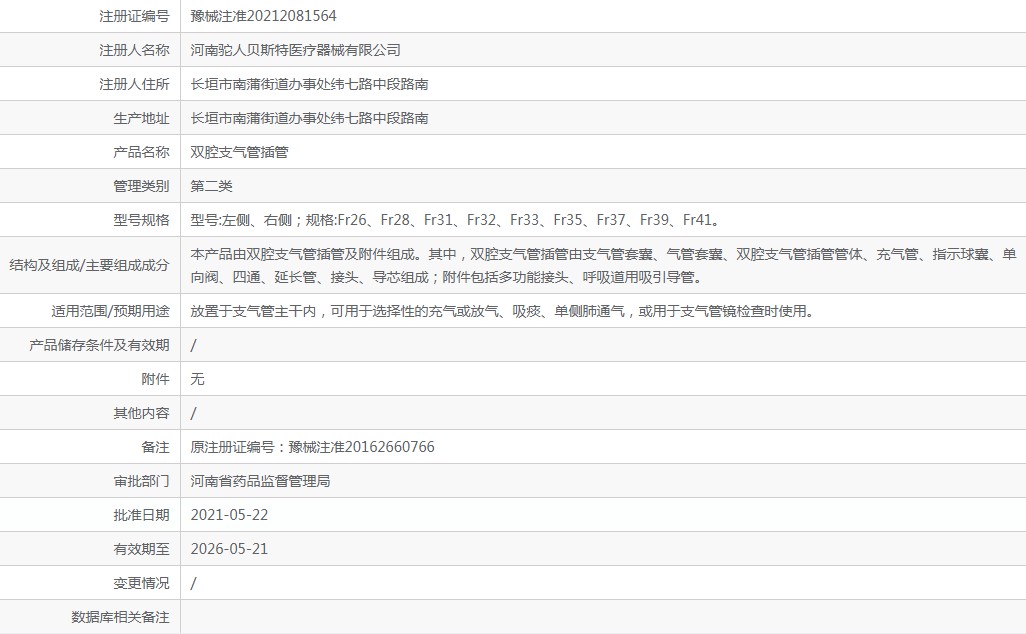
Task: Select the 数据库相关备注 label
Action: tap(120, 617)
